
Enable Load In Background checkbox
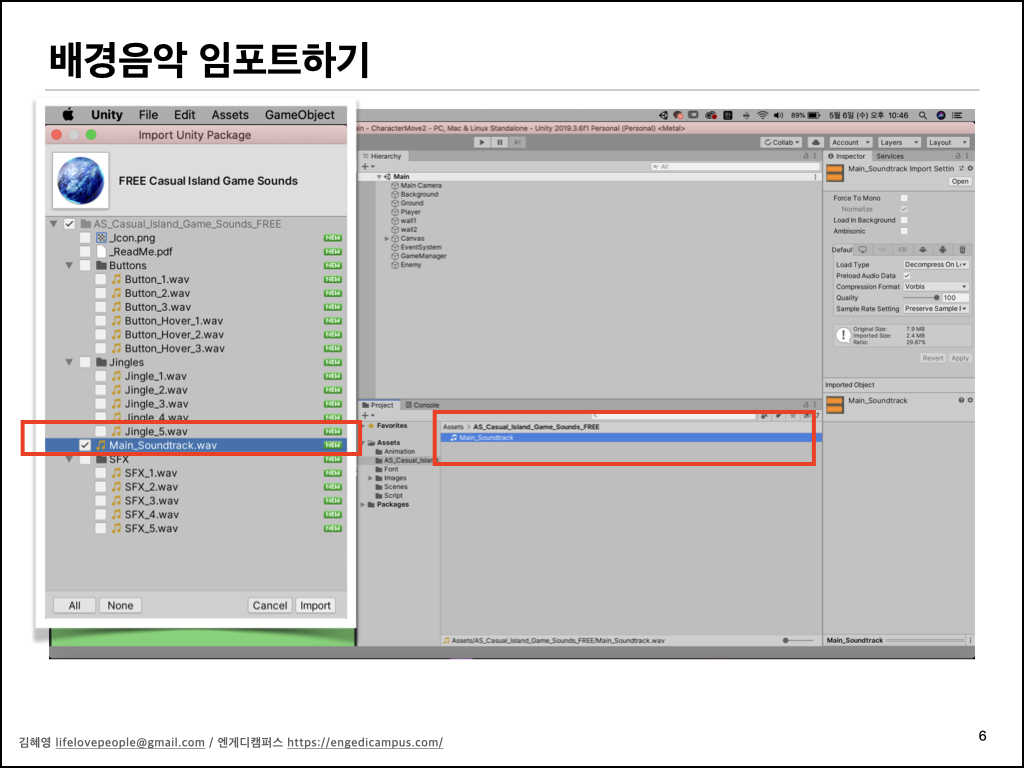[x=904, y=220]
